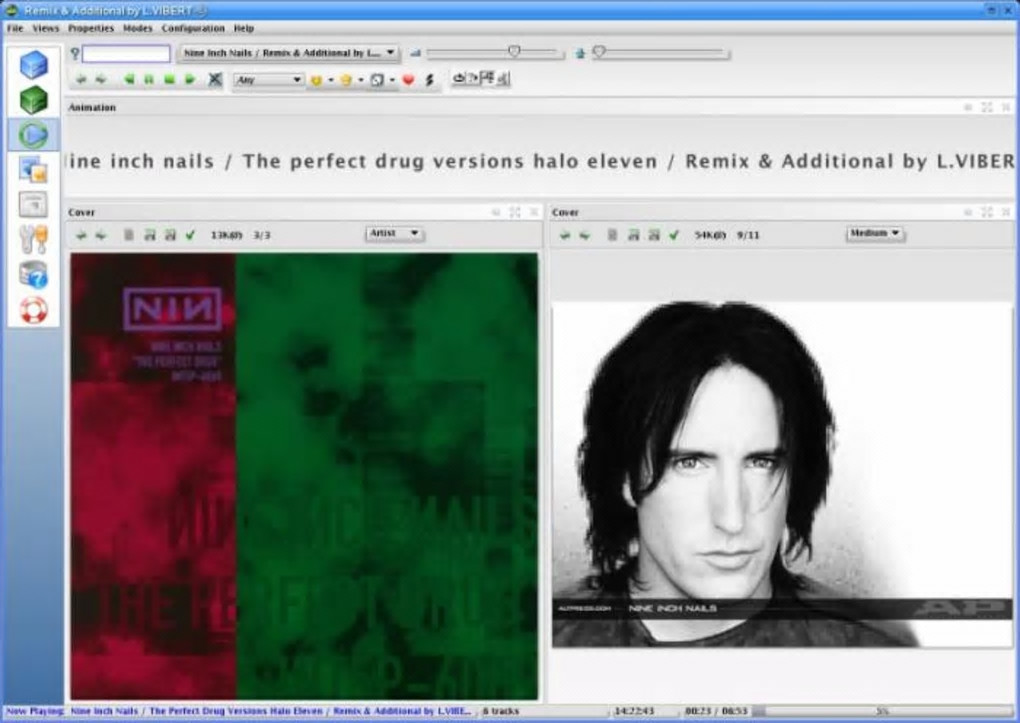Open the Artist dropdown in left Cover panel
The height and width of the screenshot is (723, 1020).
394,233
